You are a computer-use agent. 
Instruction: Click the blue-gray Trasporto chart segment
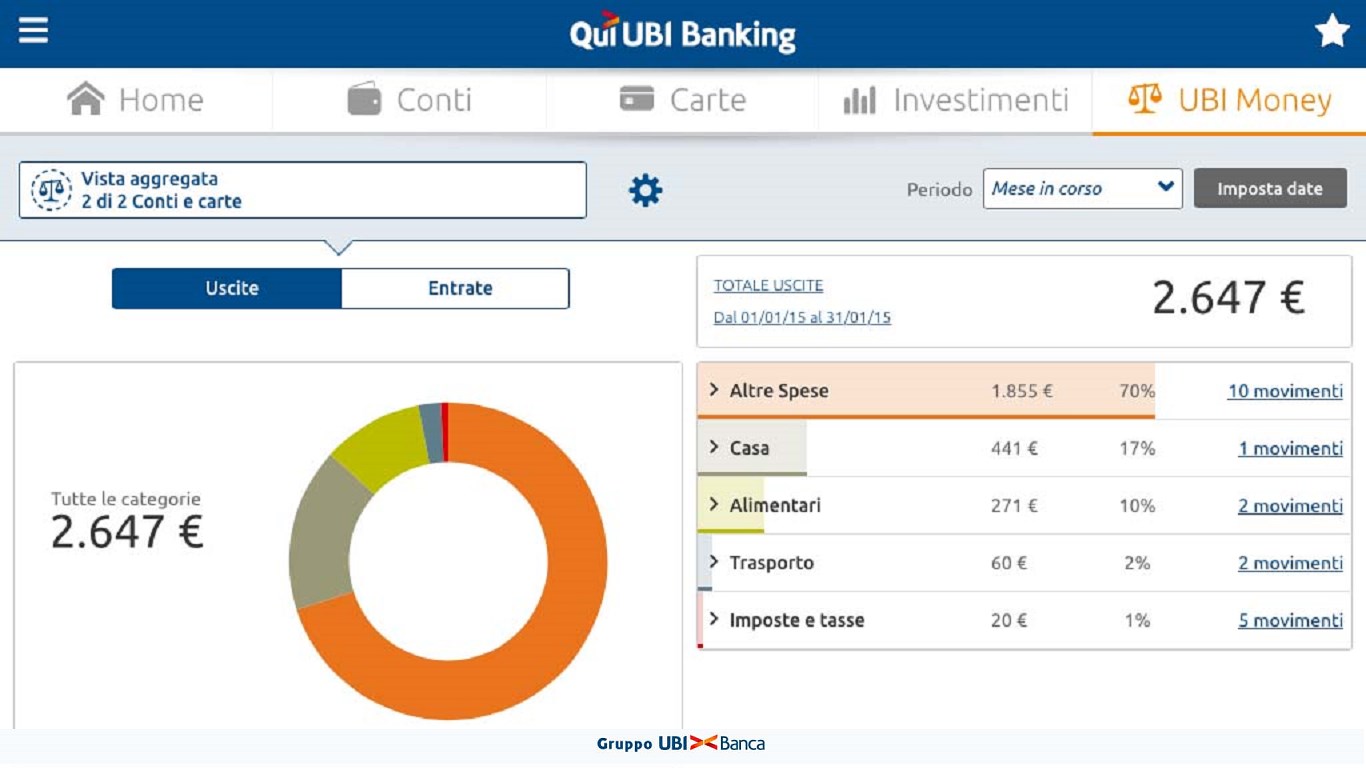[x=431, y=433]
